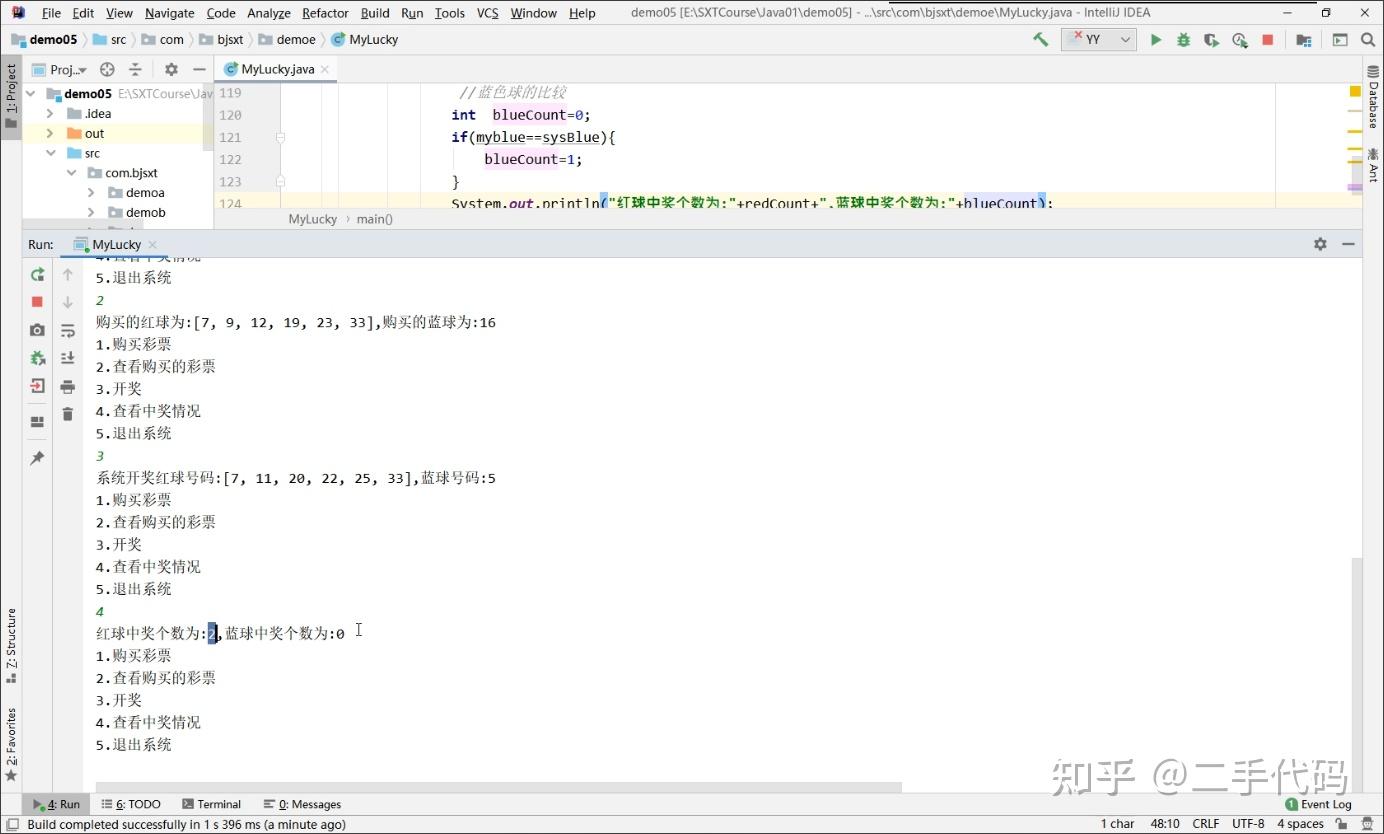The image size is (1384, 834).
Task: Open Project panel gear options
Action: (x=171, y=70)
